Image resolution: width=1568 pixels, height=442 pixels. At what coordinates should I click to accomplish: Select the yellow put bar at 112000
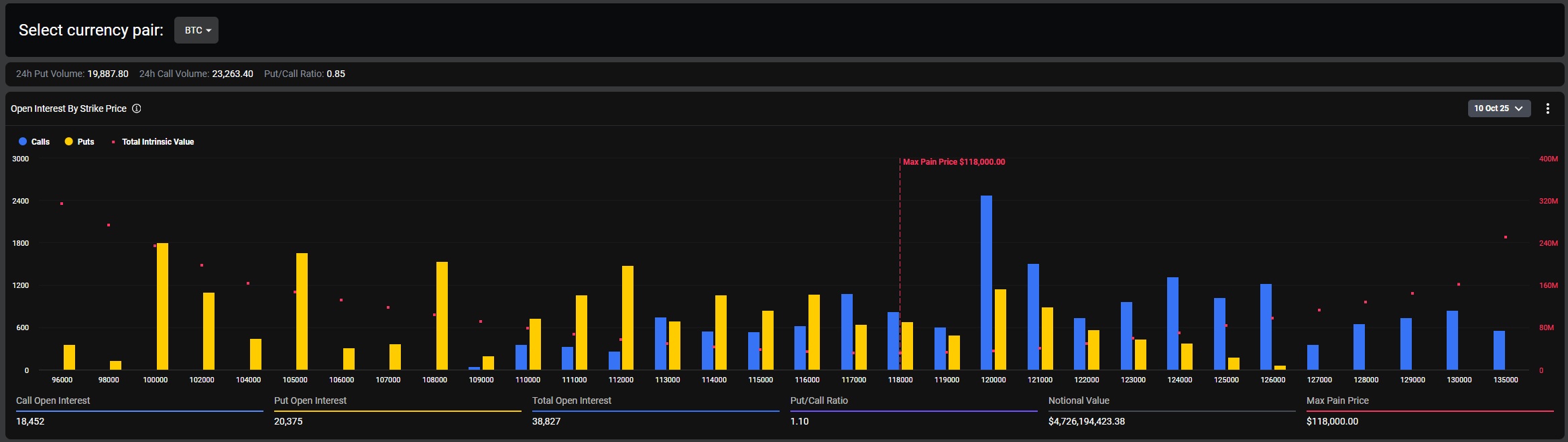point(627,317)
